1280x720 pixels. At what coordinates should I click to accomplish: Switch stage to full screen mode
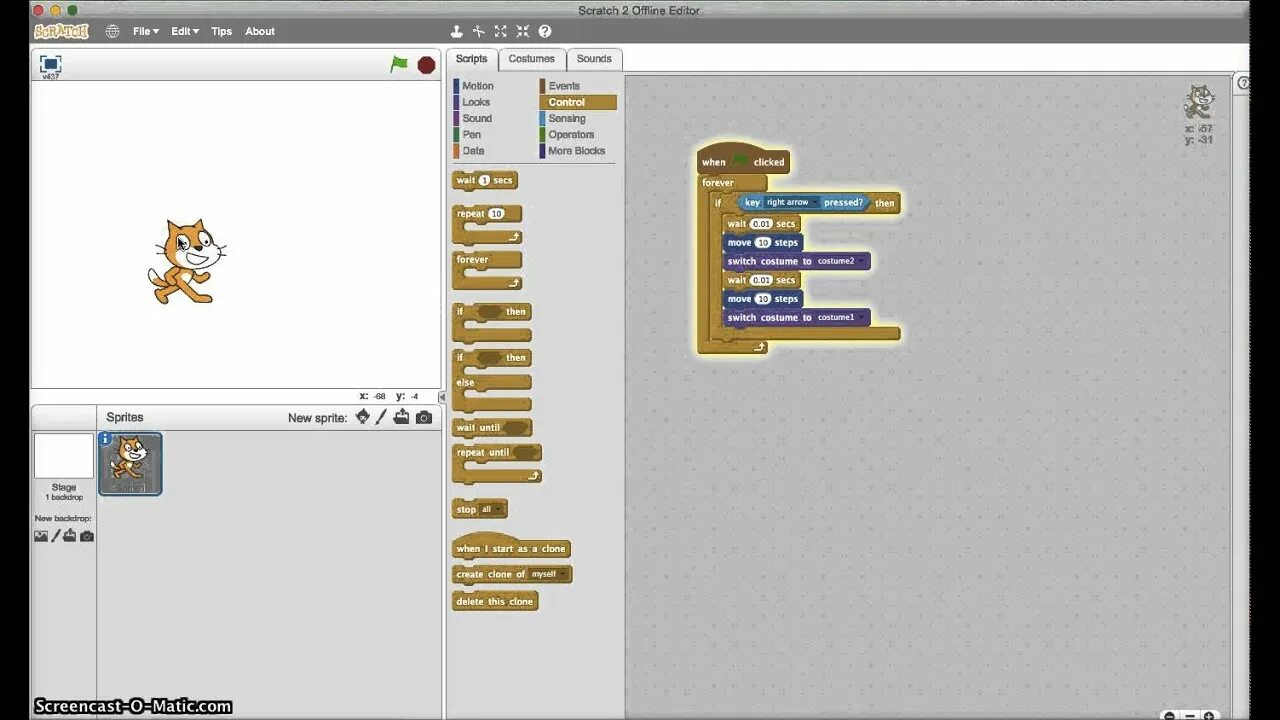[50, 64]
